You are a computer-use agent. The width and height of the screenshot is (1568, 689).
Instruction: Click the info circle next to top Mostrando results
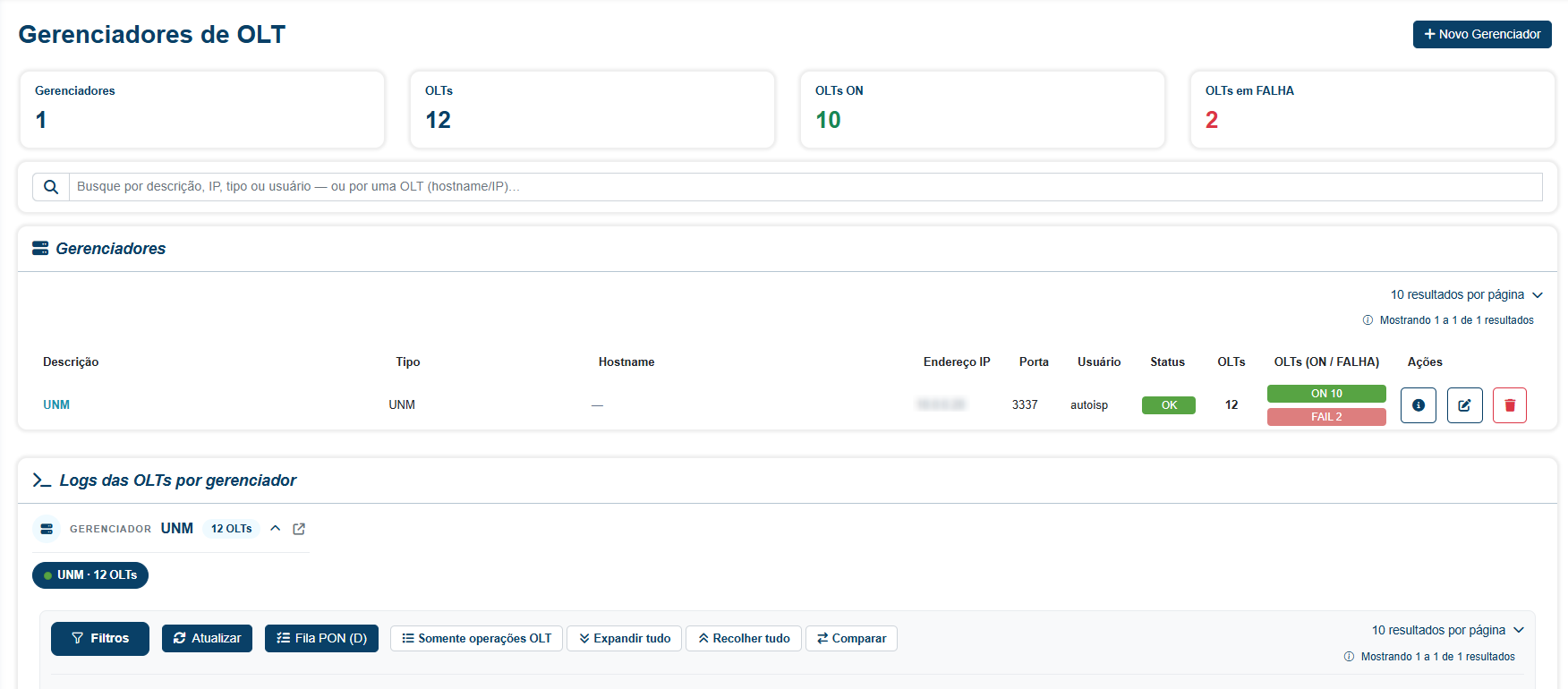[x=1368, y=320]
